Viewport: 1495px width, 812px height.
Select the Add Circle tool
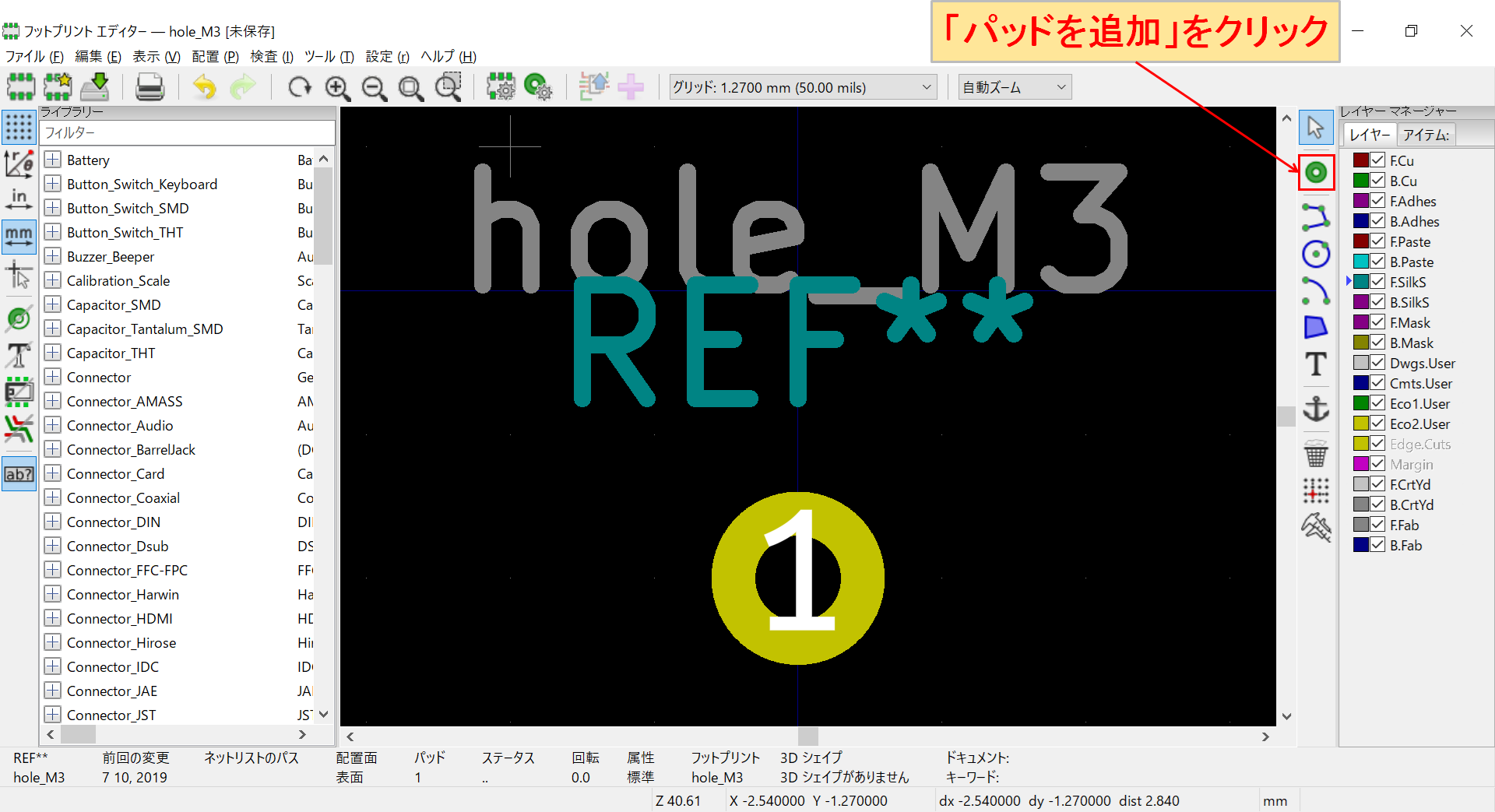[1316, 253]
